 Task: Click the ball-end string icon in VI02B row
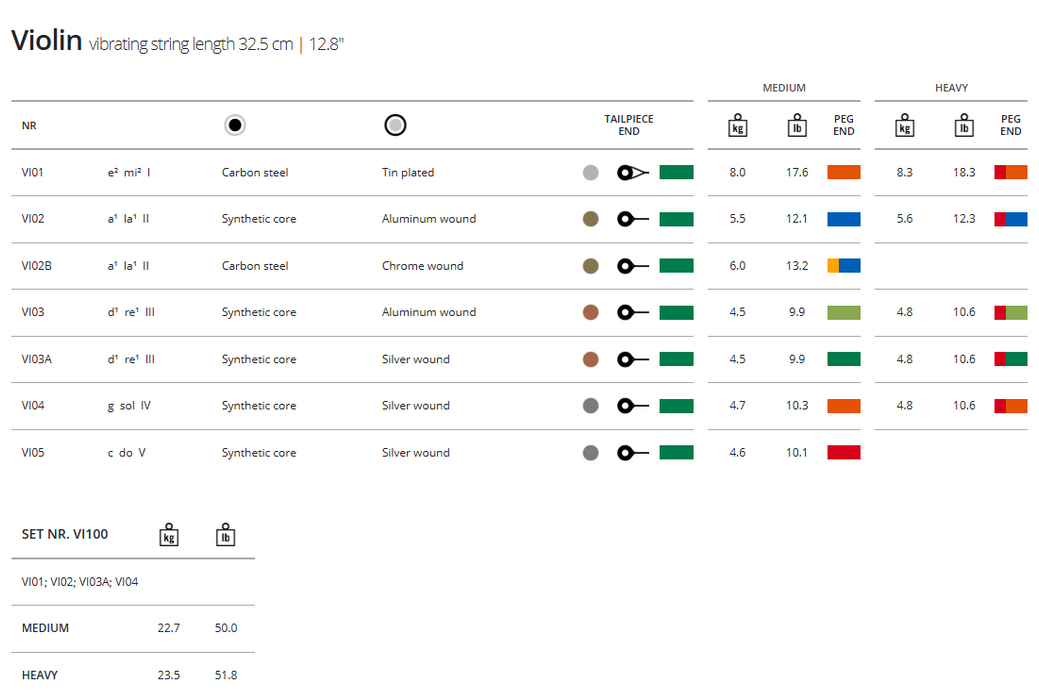(x=633, y=266)
